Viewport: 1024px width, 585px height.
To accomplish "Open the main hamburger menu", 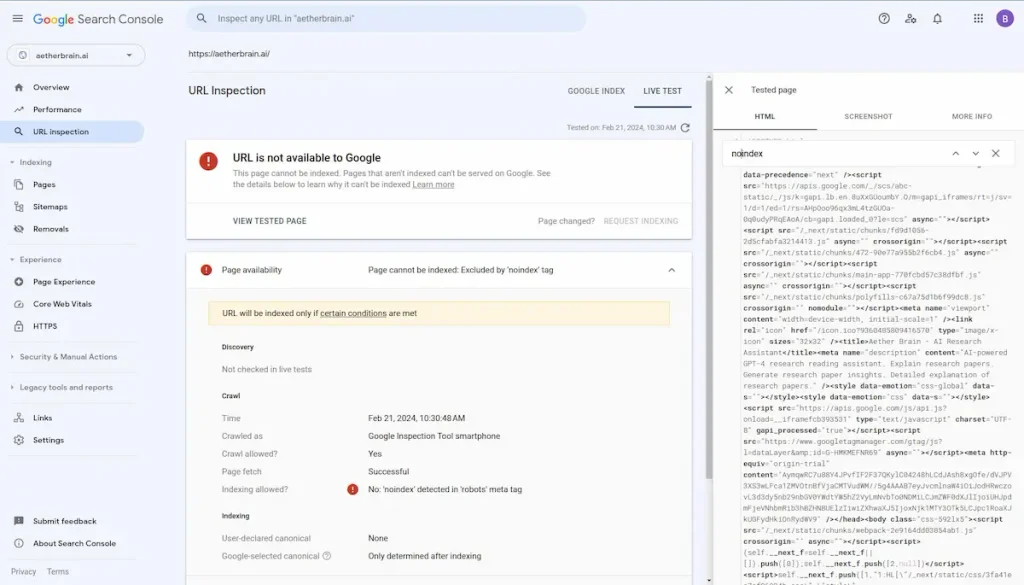I will click(x=18, y=18).
